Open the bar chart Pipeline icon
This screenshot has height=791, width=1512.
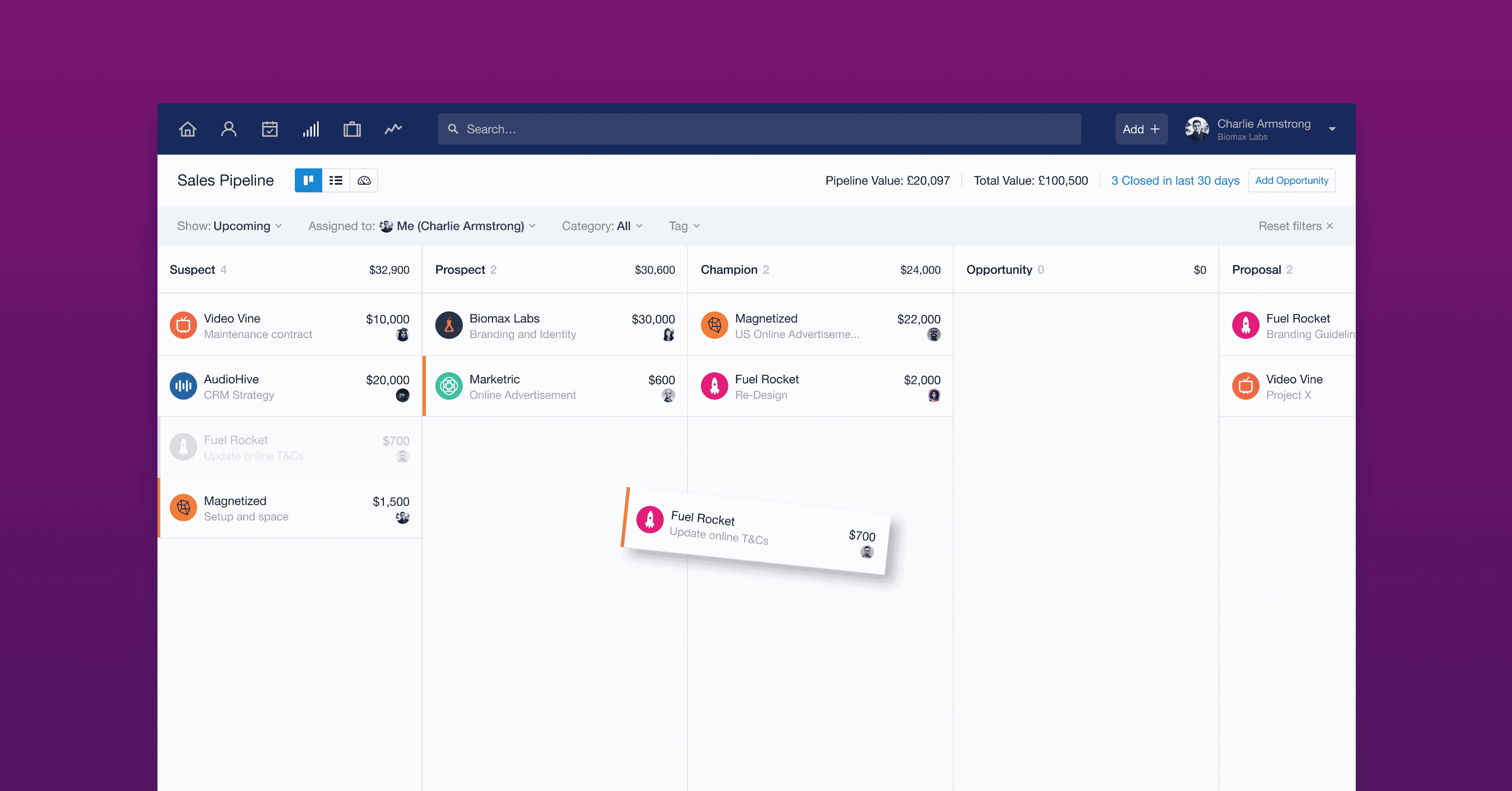pos(310,129)
